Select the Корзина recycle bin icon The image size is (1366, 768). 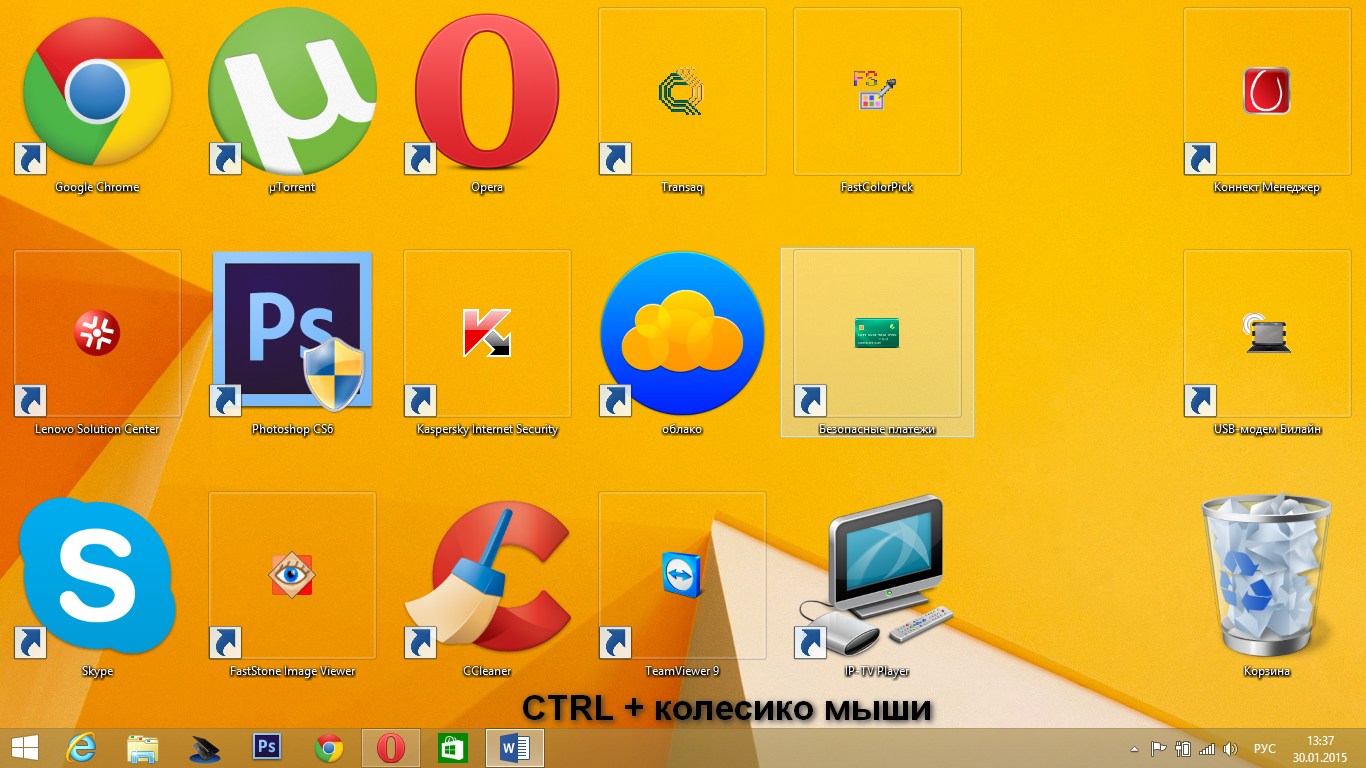pos(1267,576)
